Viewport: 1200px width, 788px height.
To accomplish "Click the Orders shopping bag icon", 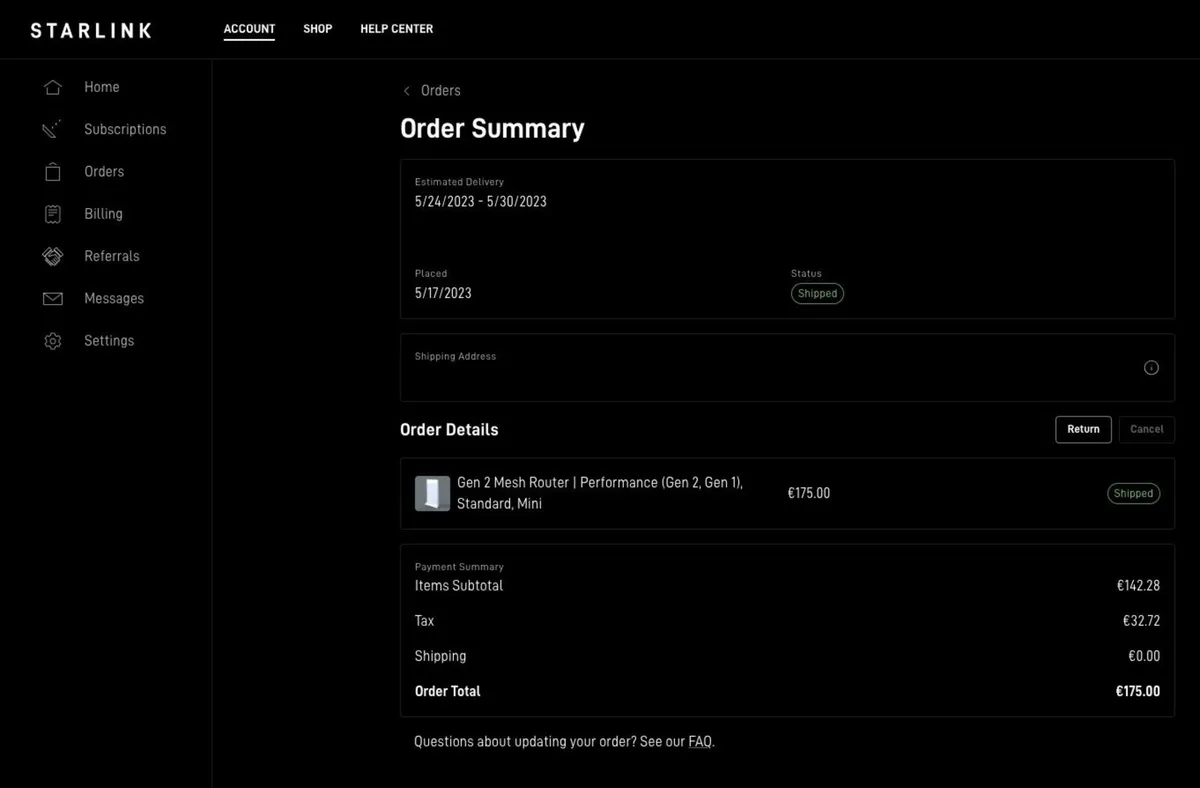I will 53,172.
